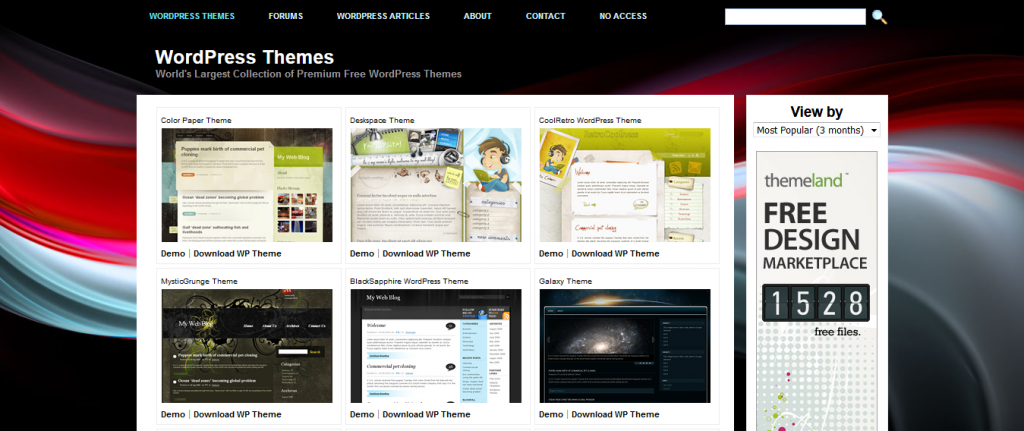Open Demo for Color Paper Theme
Screen dimensions: 1024x431
(x=173, y=253)
